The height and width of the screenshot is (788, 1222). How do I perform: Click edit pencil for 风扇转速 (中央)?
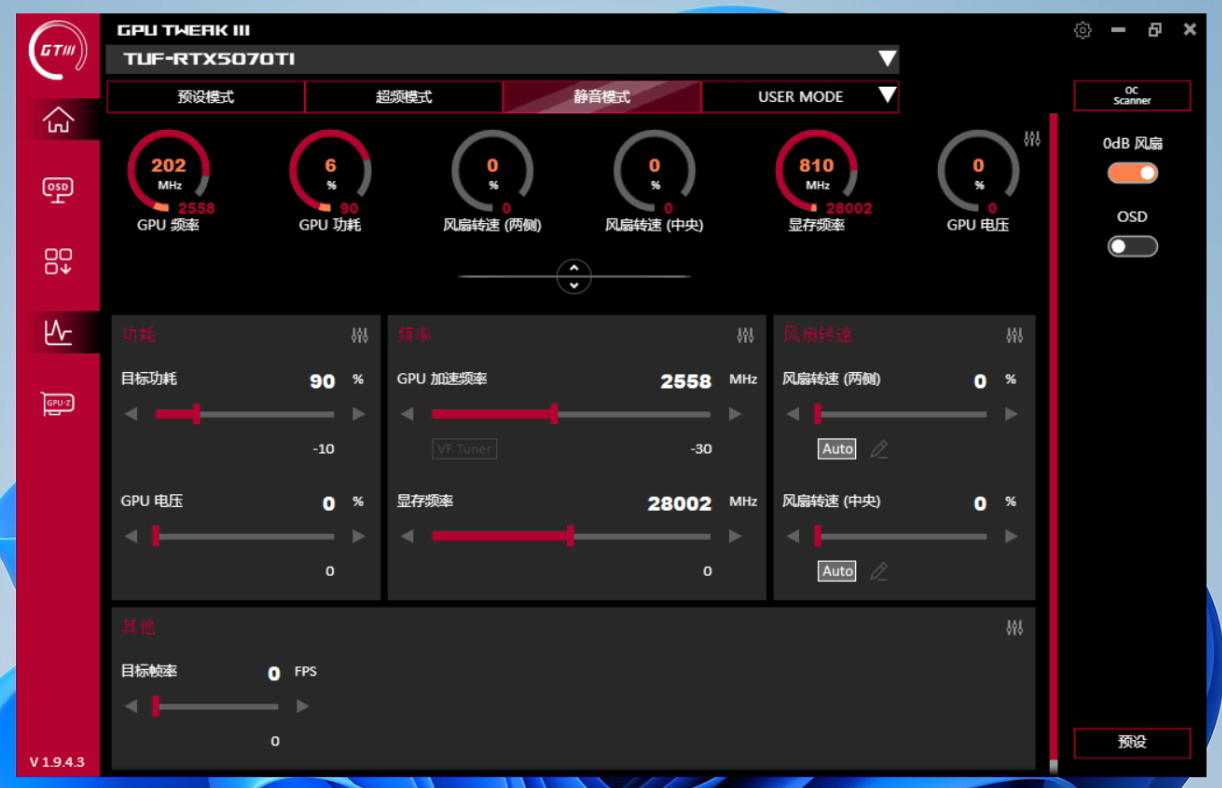click(x=878, y=571)
